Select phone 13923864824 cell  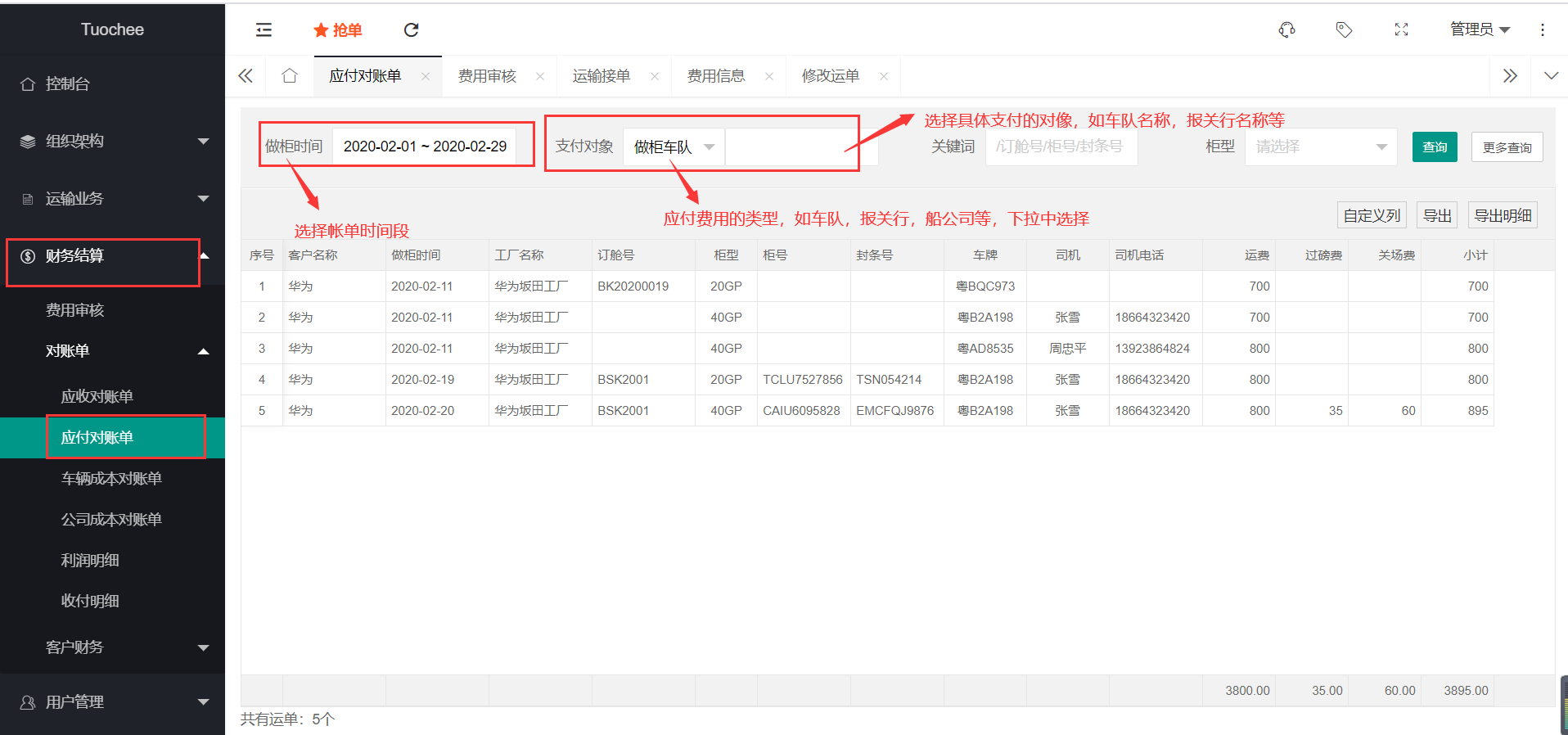click(1156, 349)
